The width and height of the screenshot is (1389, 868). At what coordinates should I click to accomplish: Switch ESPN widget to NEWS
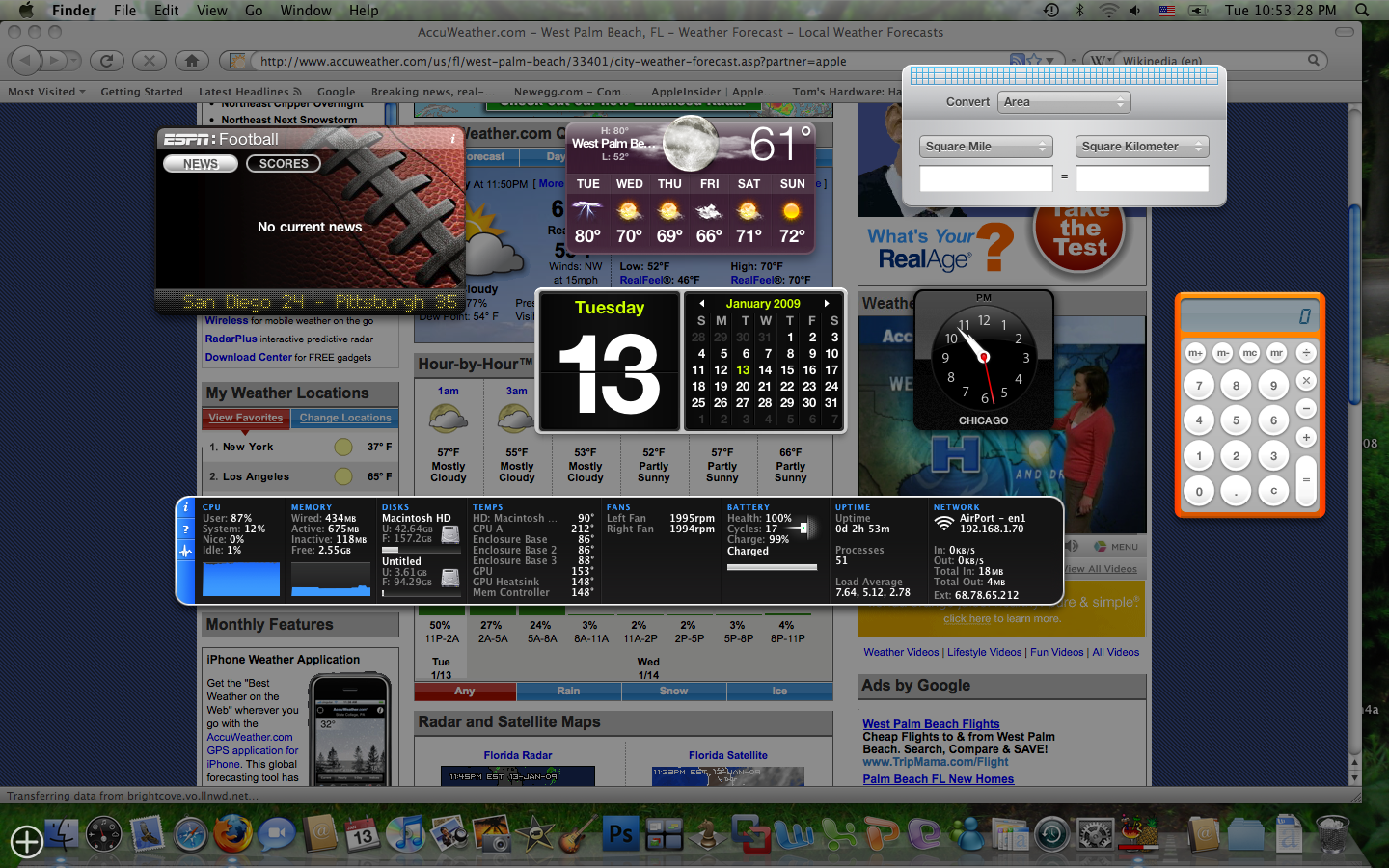pyautogui.click(x=201, y=164)
